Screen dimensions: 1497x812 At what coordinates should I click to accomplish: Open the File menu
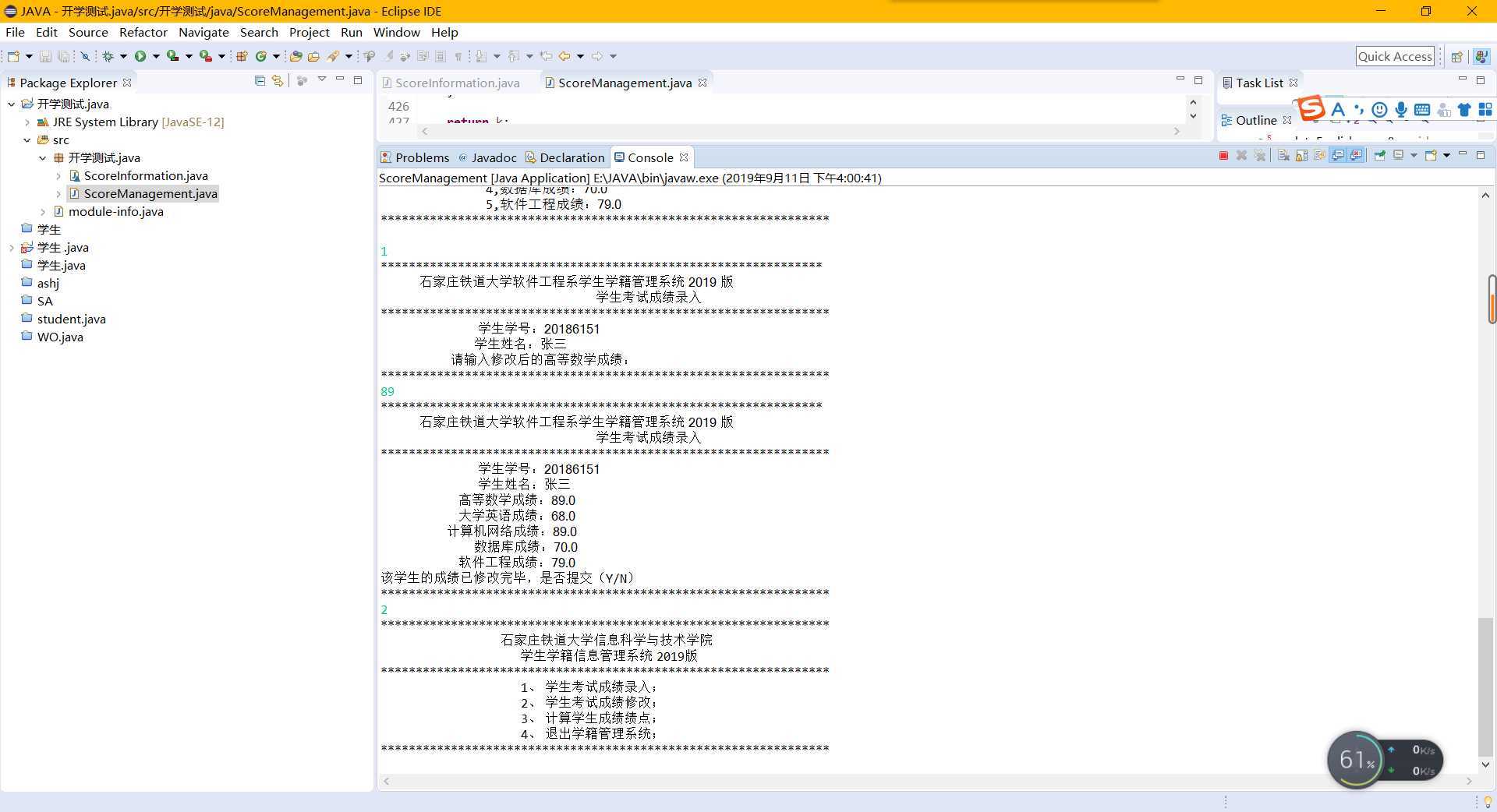point(15,32)
